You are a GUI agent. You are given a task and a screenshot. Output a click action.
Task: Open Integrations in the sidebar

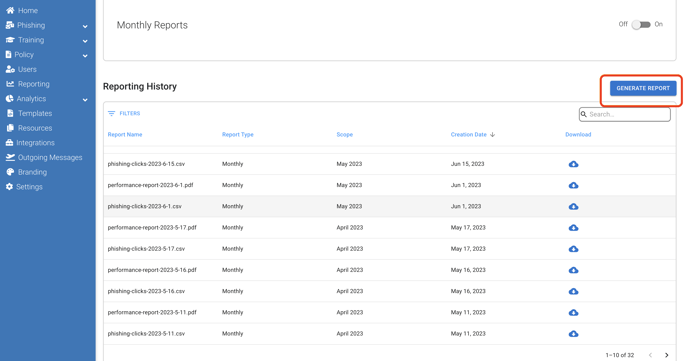pos(36,143)
